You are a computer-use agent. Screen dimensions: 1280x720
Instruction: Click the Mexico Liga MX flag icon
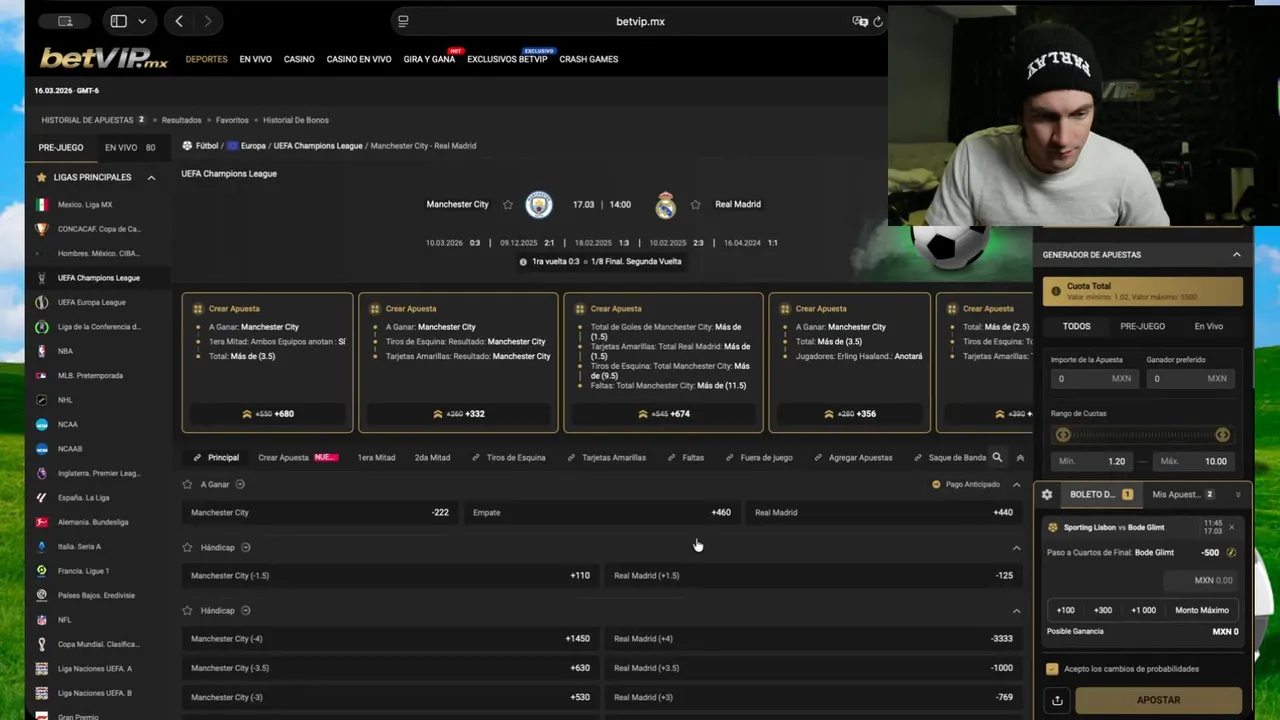click(x=41, y=204)
